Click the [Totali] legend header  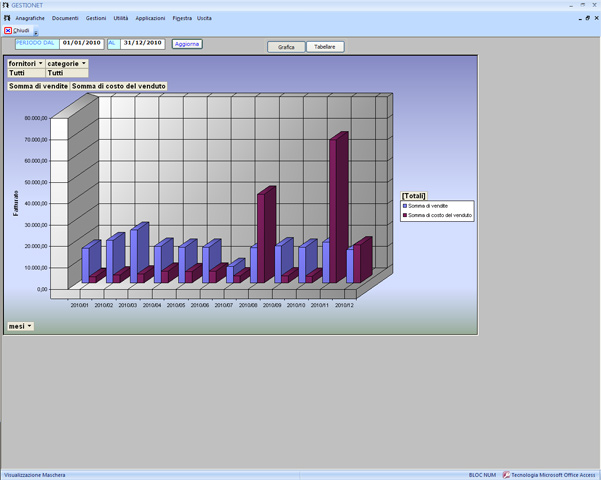click(414, 196)
